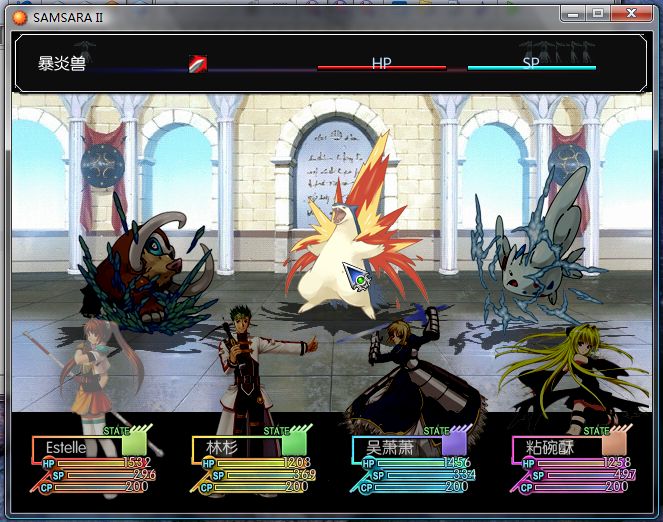Minimize the SAMSARA II window
This screenshot has width=663, height=522.
pyautogui.click(x=574, y=14)
